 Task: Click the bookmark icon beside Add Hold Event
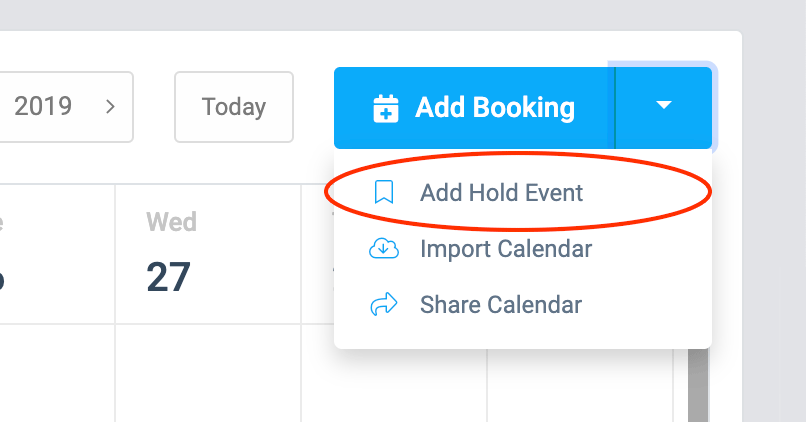point(384,192)
